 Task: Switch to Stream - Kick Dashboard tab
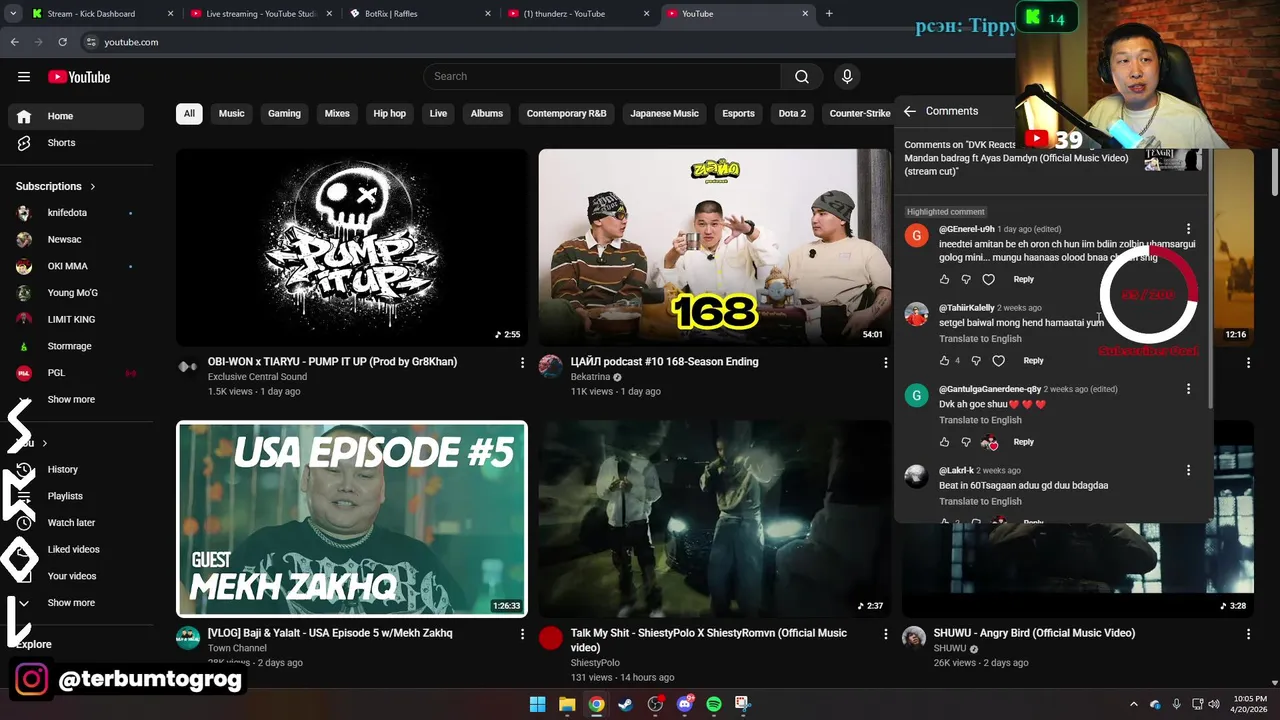point(103,14)
